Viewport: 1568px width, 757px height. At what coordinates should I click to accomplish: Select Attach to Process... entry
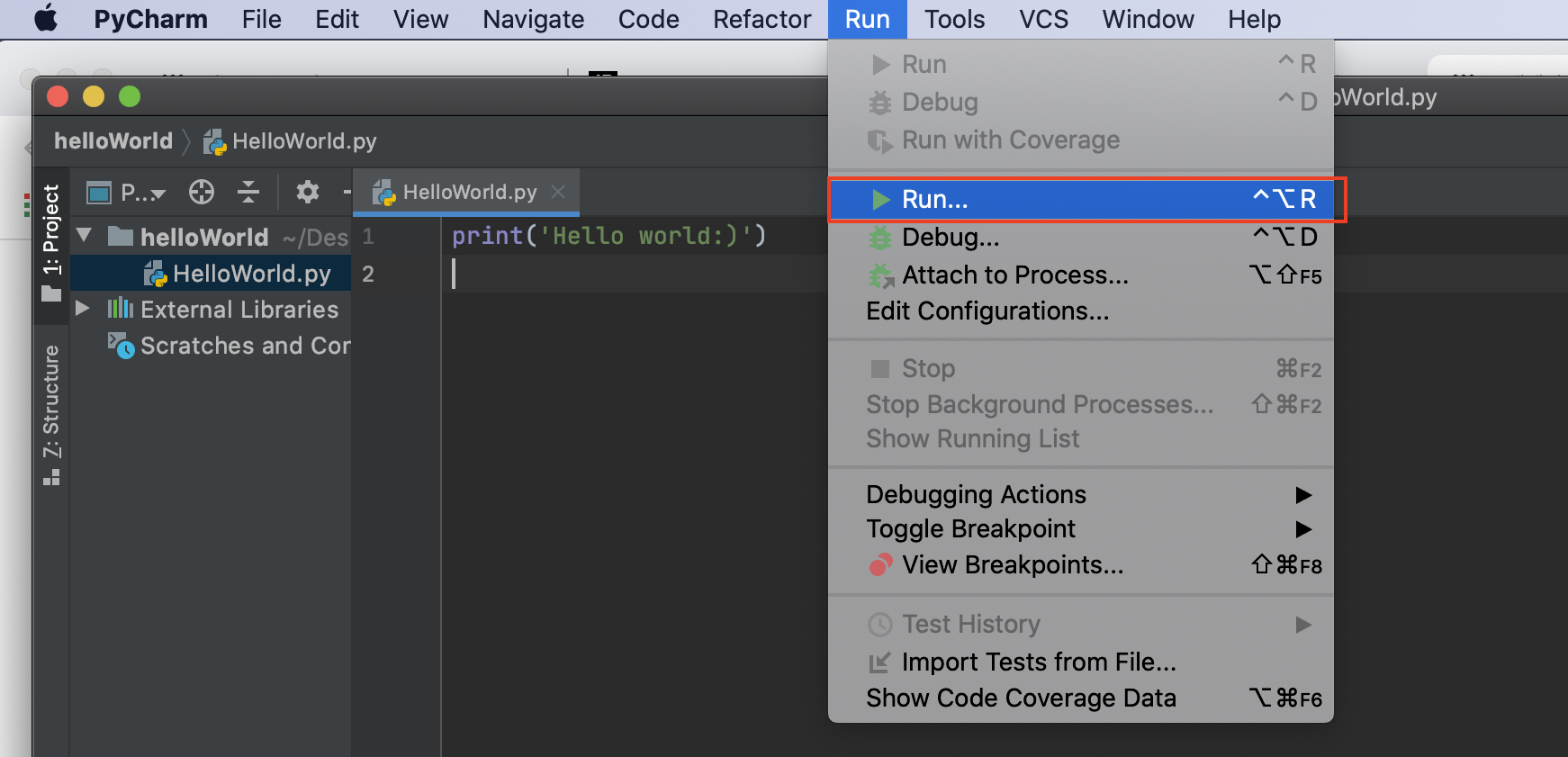point(1081,275)
